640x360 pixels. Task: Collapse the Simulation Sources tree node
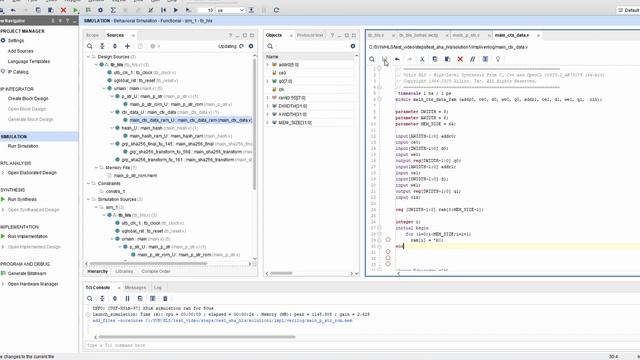point(89,199)
